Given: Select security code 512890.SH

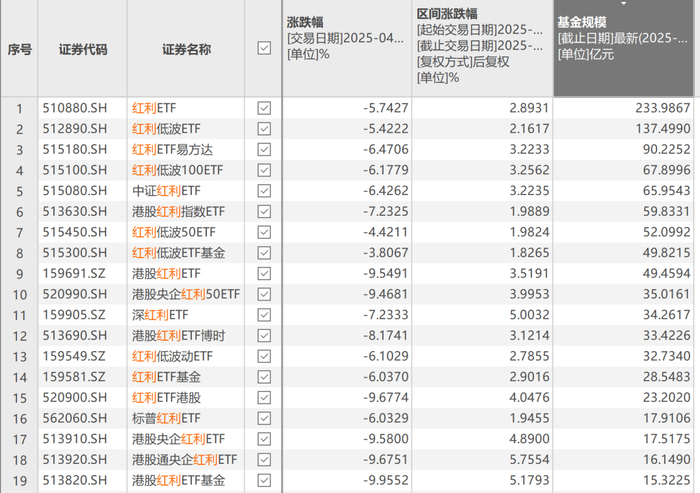Looking at the screenshot, I should [75, 129].
